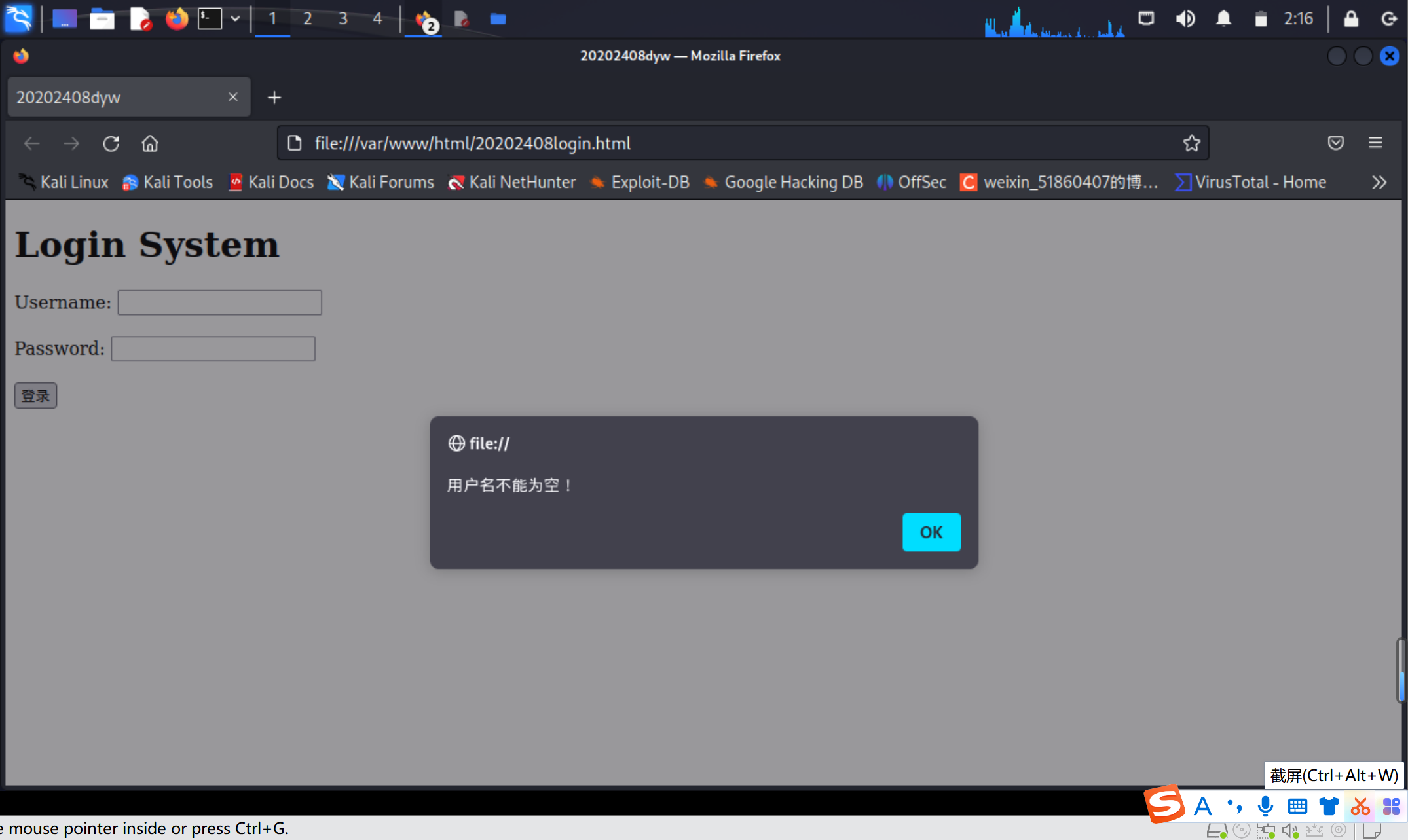1408x840 pixels.
Task: Show the desktop with the panel icon
Action: click(x=64, y=19)
